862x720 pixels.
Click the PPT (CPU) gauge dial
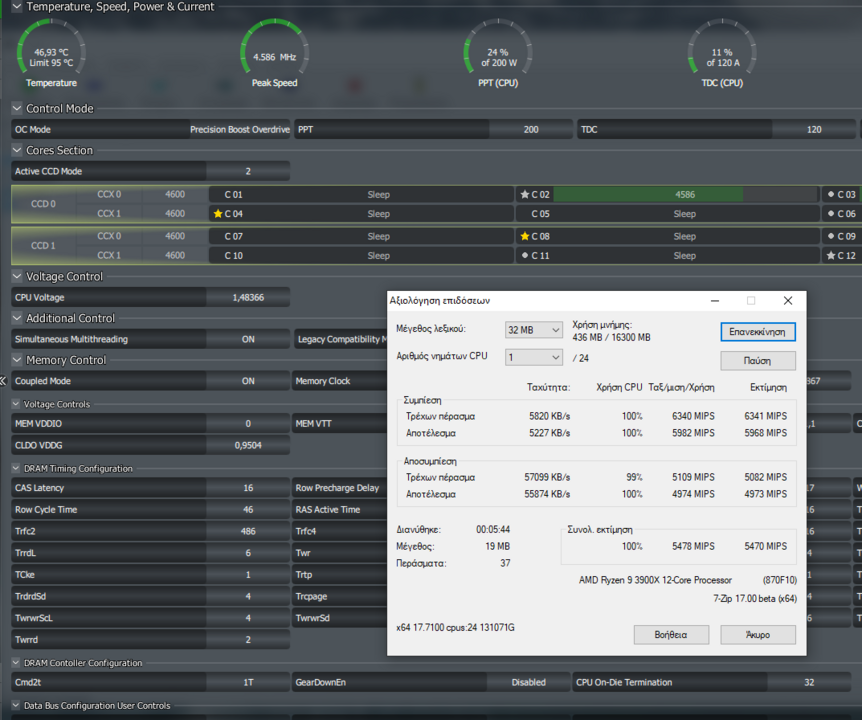(x=497, y=55)
